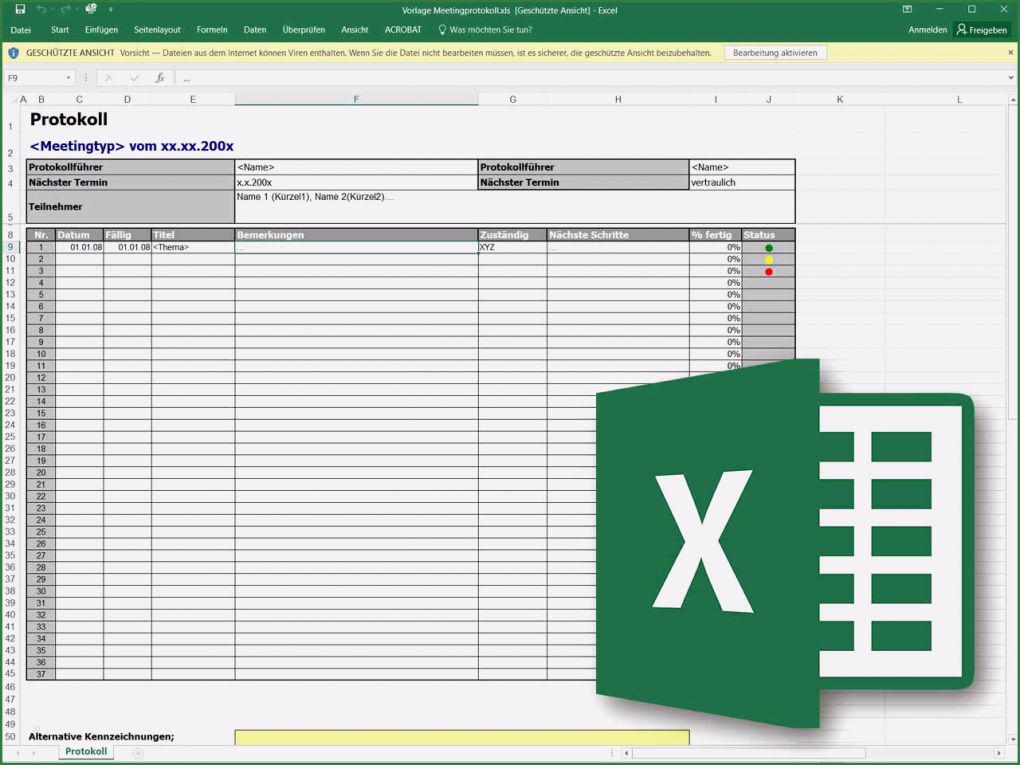This screenshot has height=765, width=1020.
Task: Open the Quick Access Toolbar customization arrow
Action: click(x=111, y=9)
